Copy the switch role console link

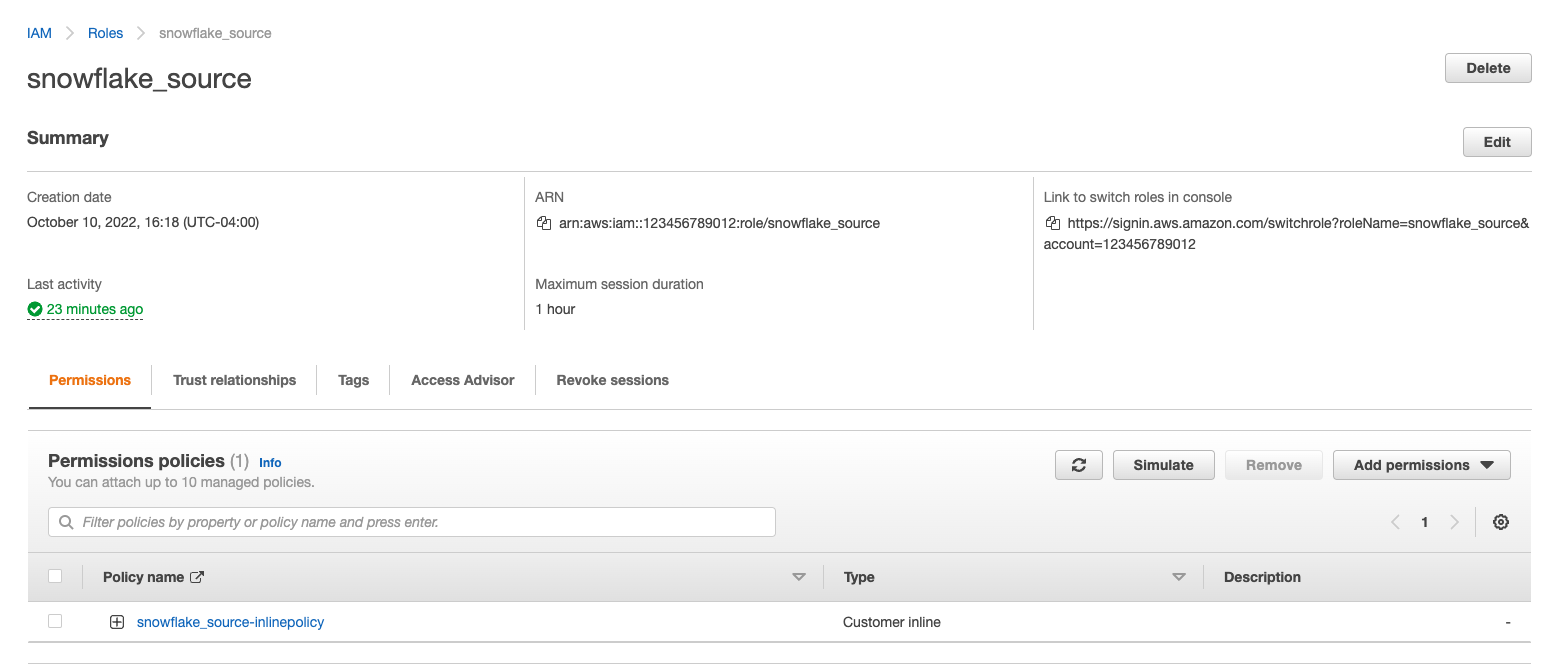pyautogui.click(x=1052, y=223)
